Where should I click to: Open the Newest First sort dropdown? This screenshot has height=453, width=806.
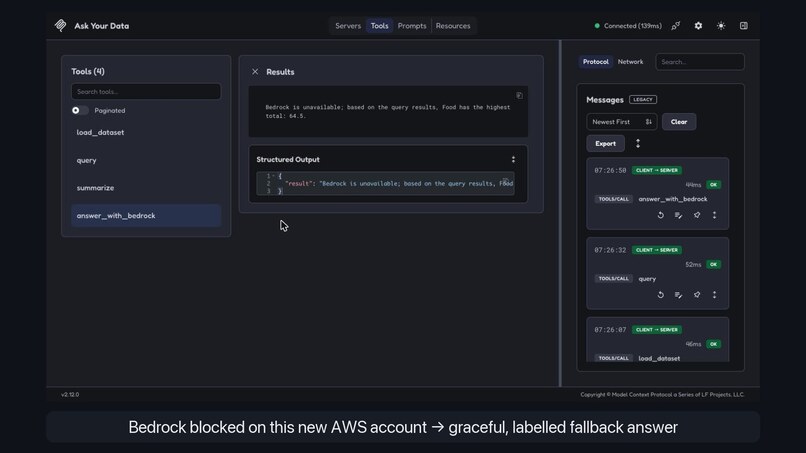coord(621,122)
